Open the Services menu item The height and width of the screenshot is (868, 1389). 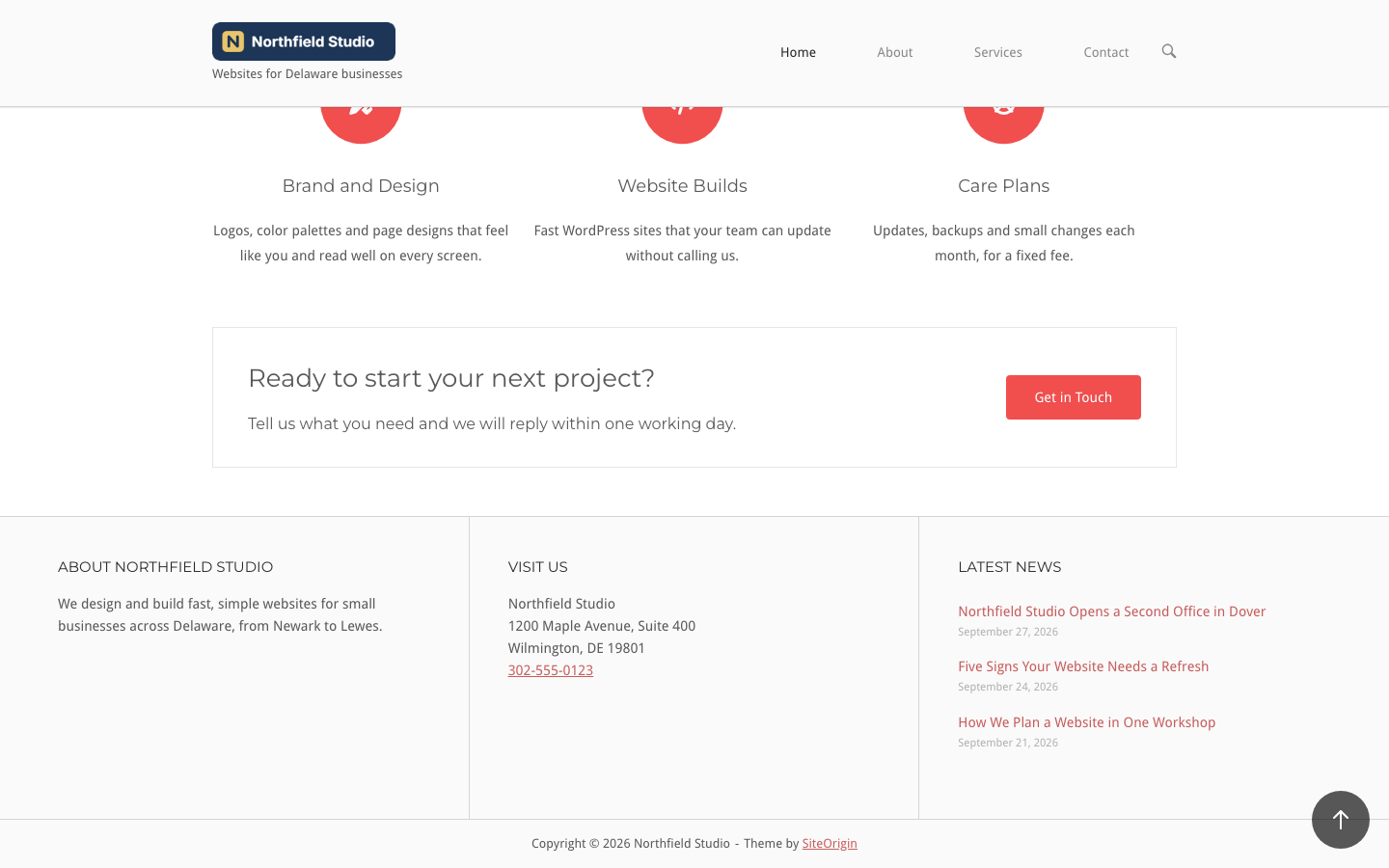[998, 52]
